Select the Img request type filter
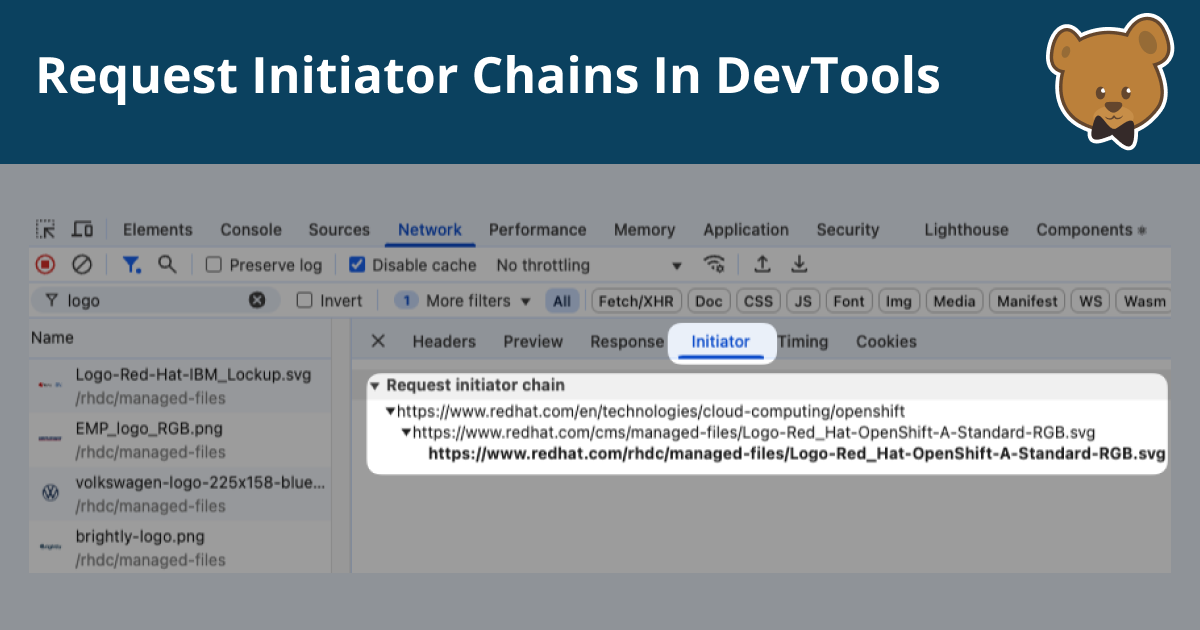The height and width of the screenshot is (630, 1200). [x=898, y=300]
